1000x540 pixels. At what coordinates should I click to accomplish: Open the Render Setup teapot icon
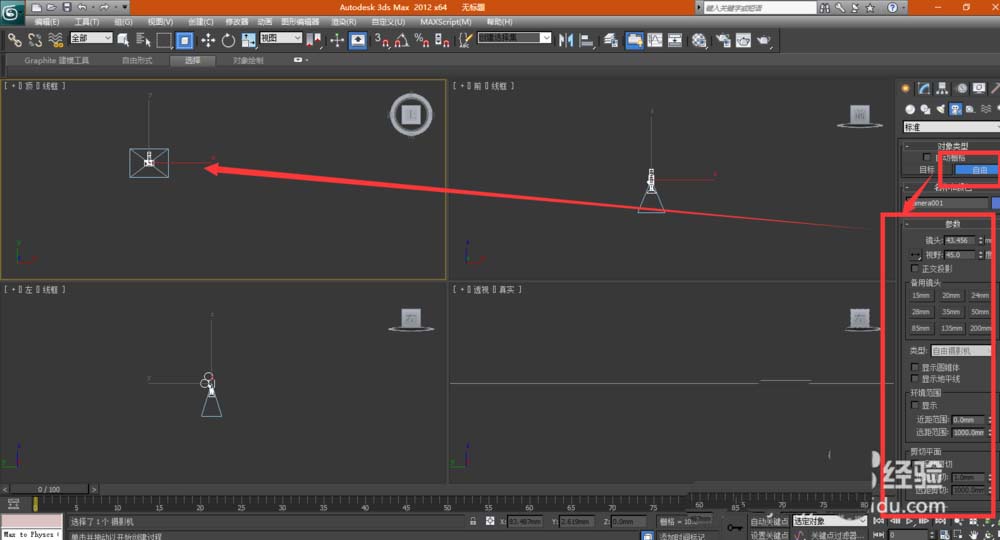click(723, 40)
